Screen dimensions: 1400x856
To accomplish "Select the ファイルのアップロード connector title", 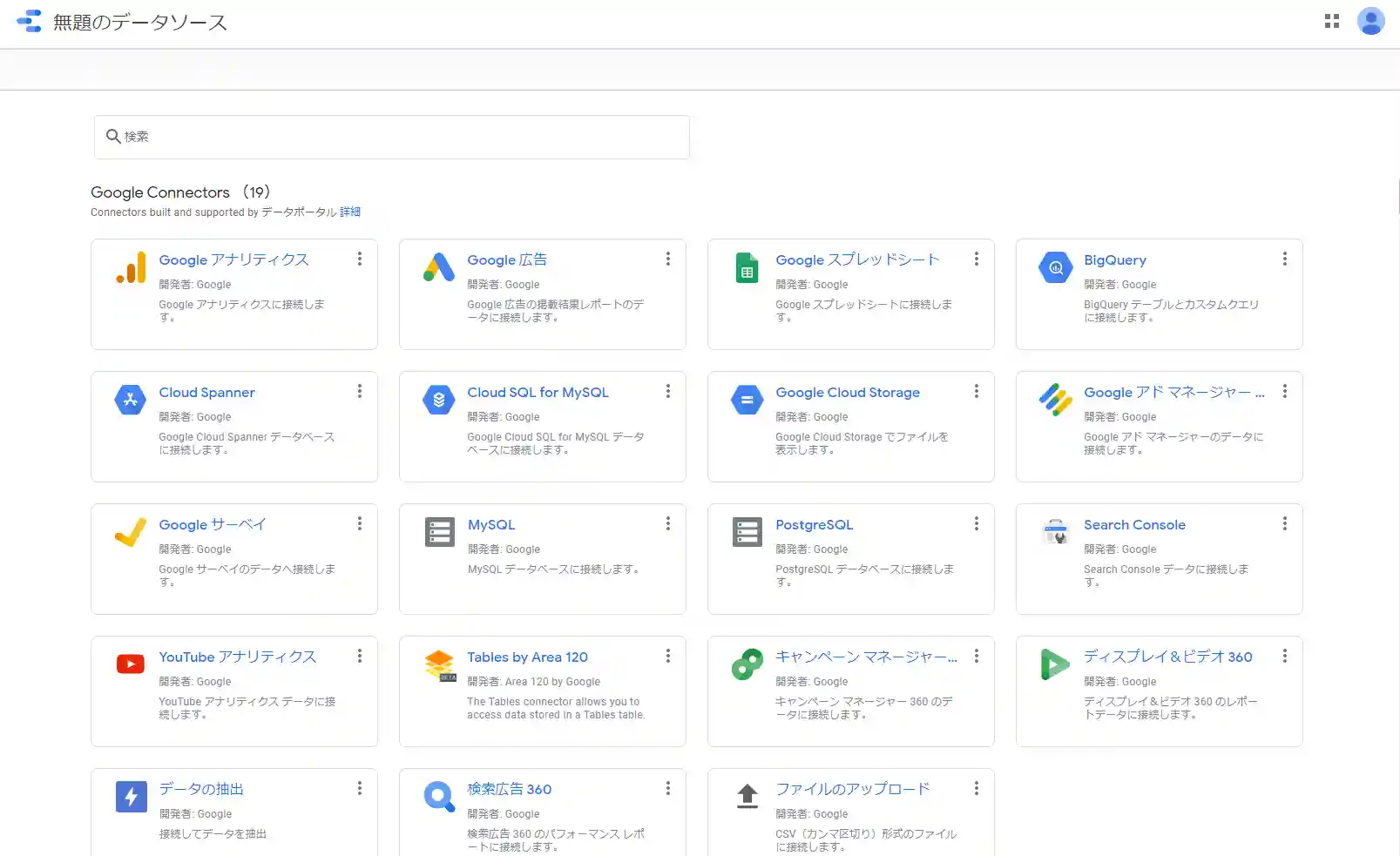I will pos(852,789).
